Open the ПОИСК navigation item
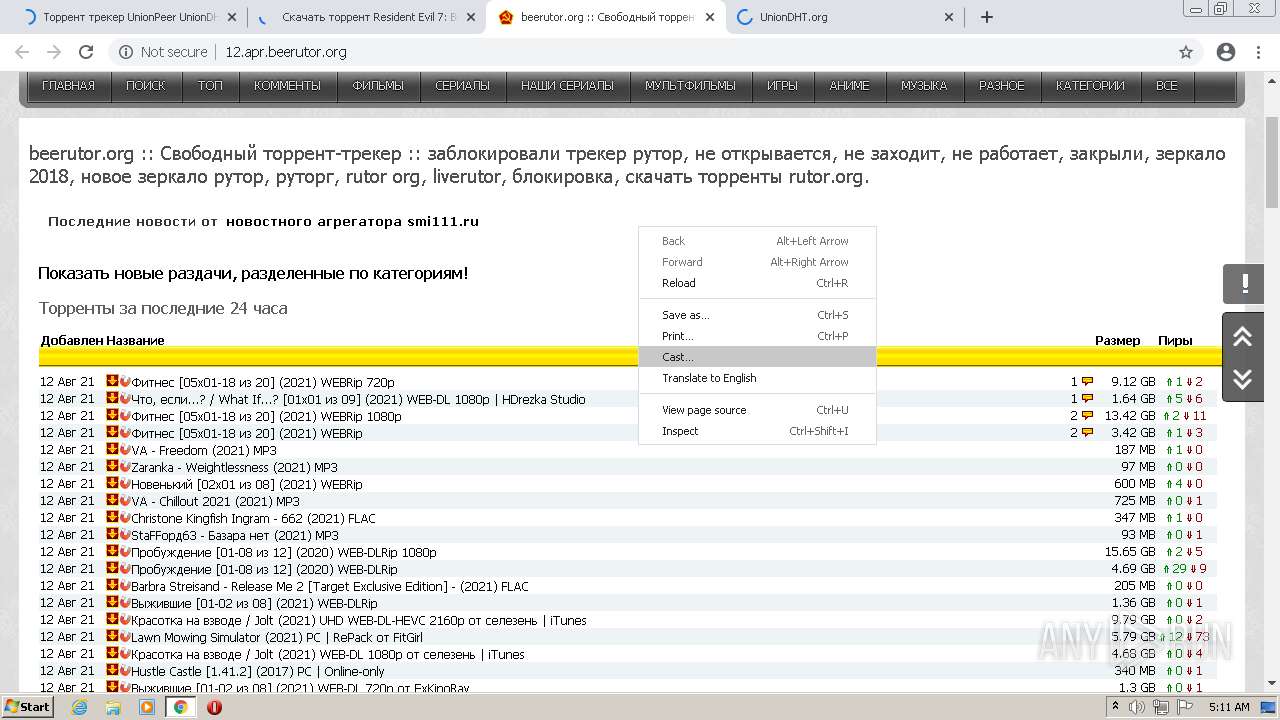This screenshot has height=720, width=1280. (x=146, y=86)
